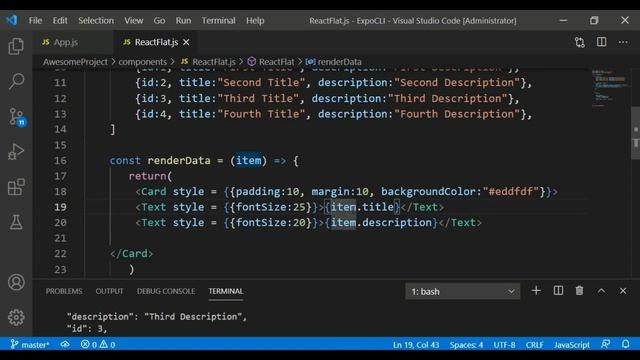Click AwesomeProject in the breadcrumb
Screen dimensions: 640x360
pyautogui.click(x=75, y=62)
